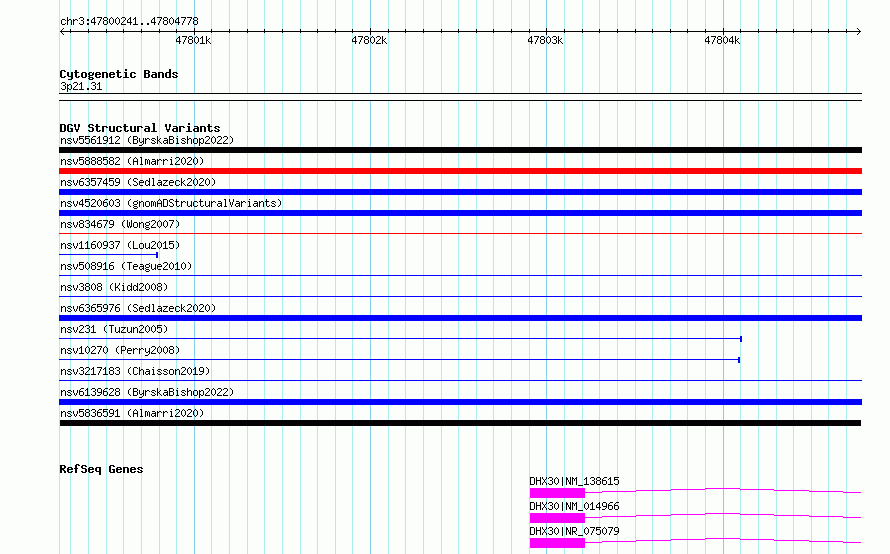Select the 3p21.31 band label

[81, 86]
